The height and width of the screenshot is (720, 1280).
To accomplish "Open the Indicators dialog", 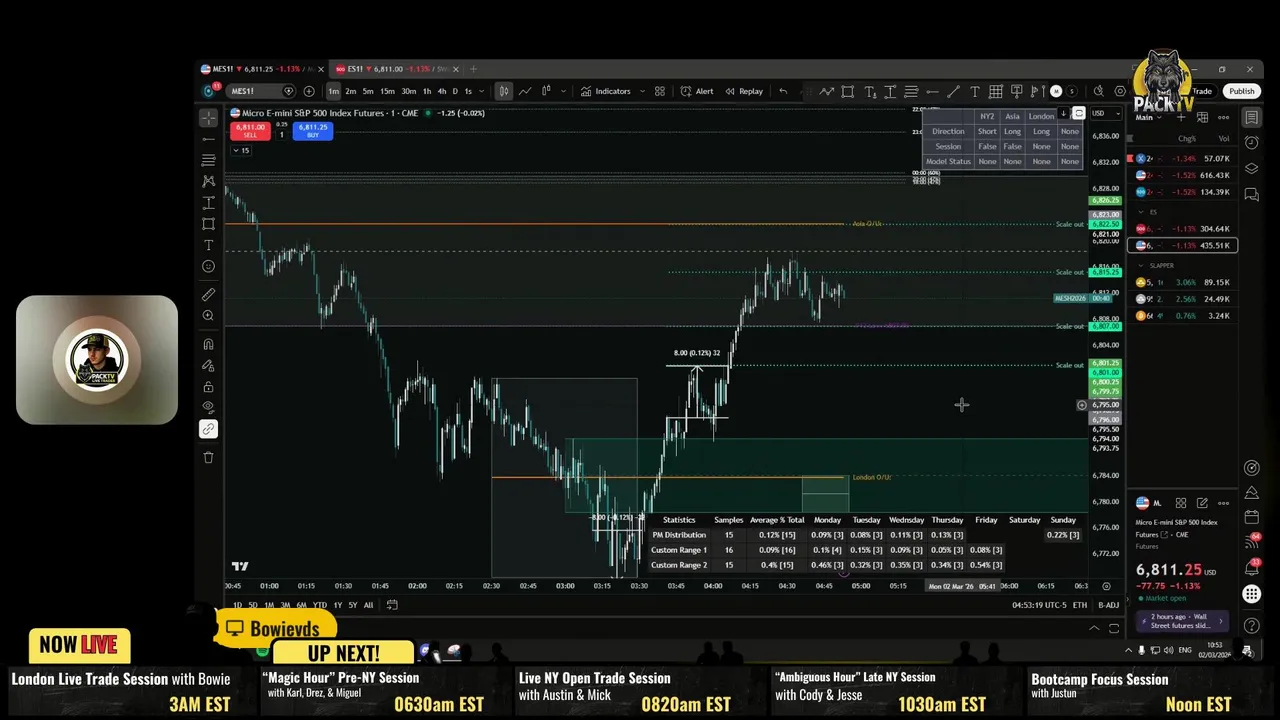I will (x=606, y=91).
